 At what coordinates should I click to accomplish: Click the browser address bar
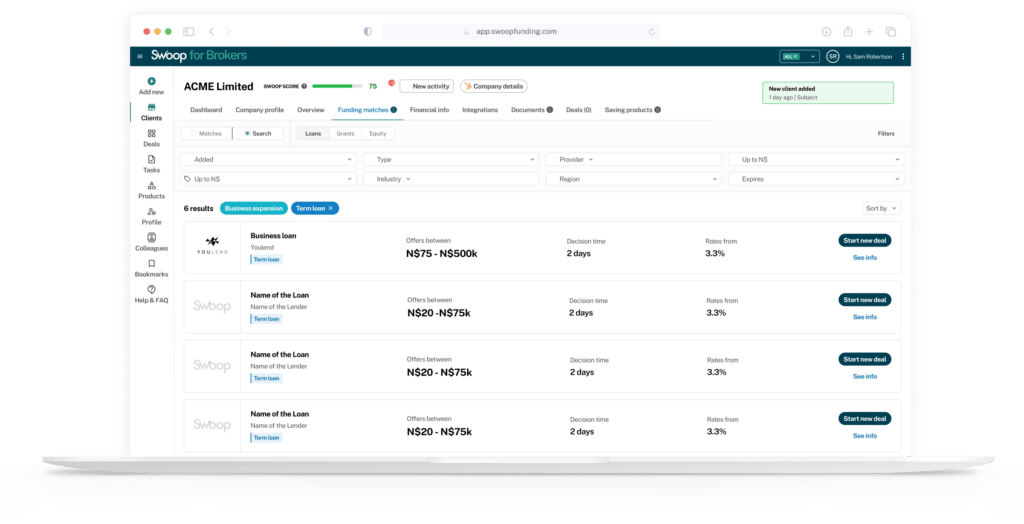(x=520, y=31)
